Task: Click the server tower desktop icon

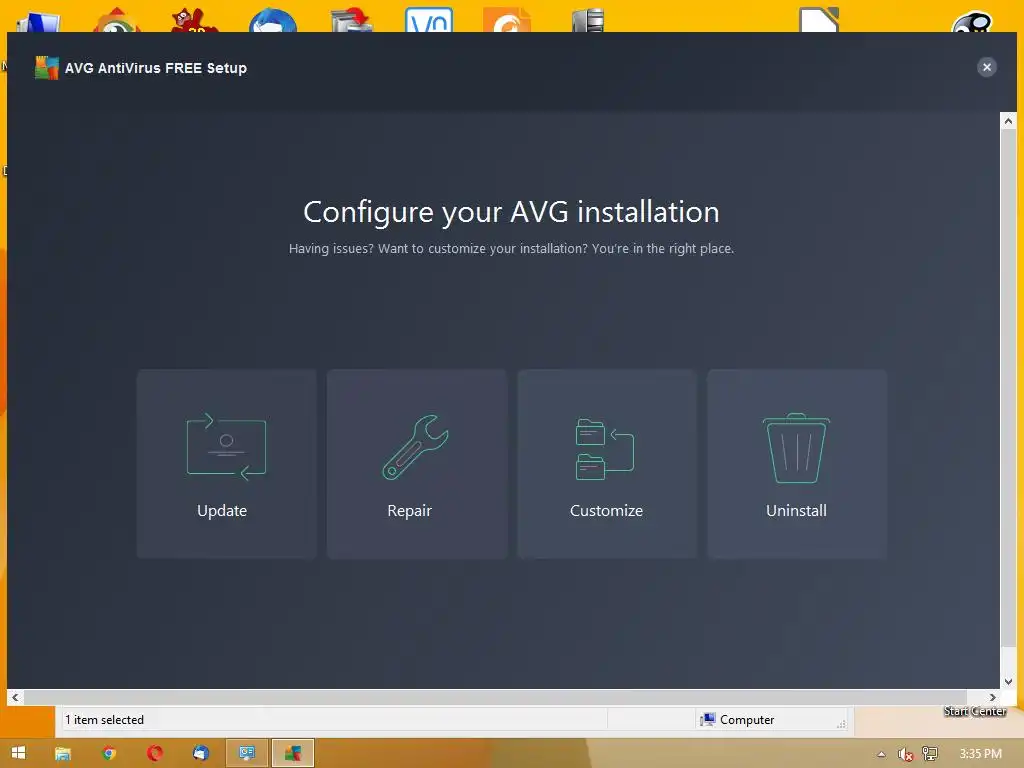Action: tap(588, 20)
